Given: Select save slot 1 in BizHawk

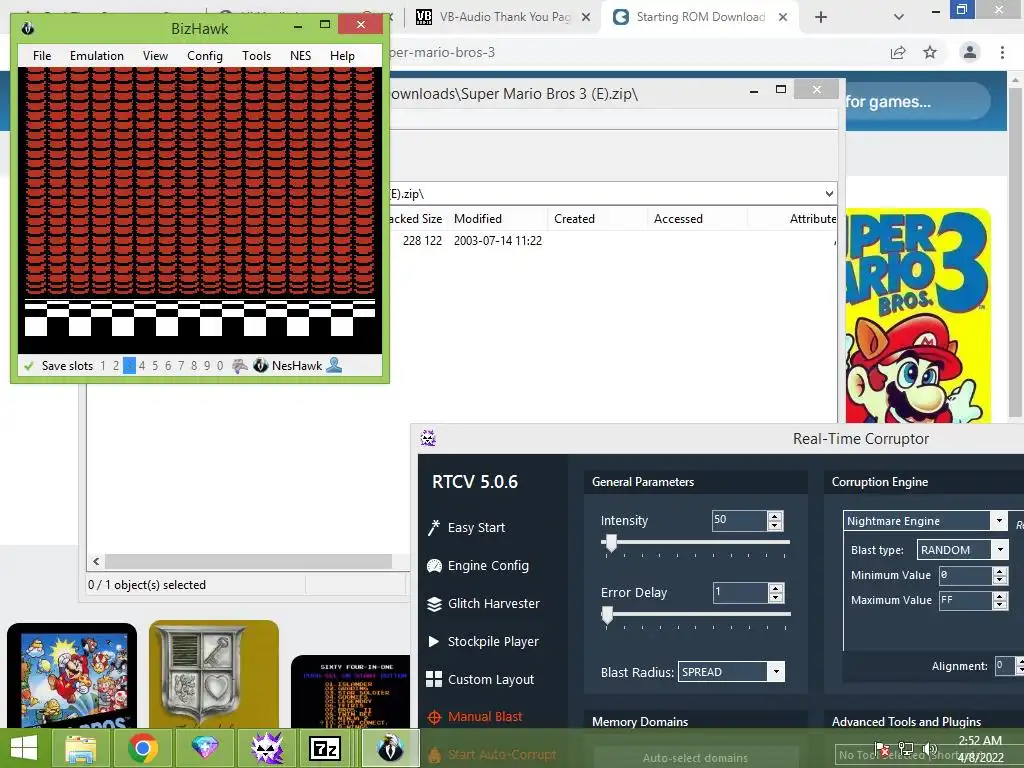Looking at the screenshot, I should click(x=103, y=366).
